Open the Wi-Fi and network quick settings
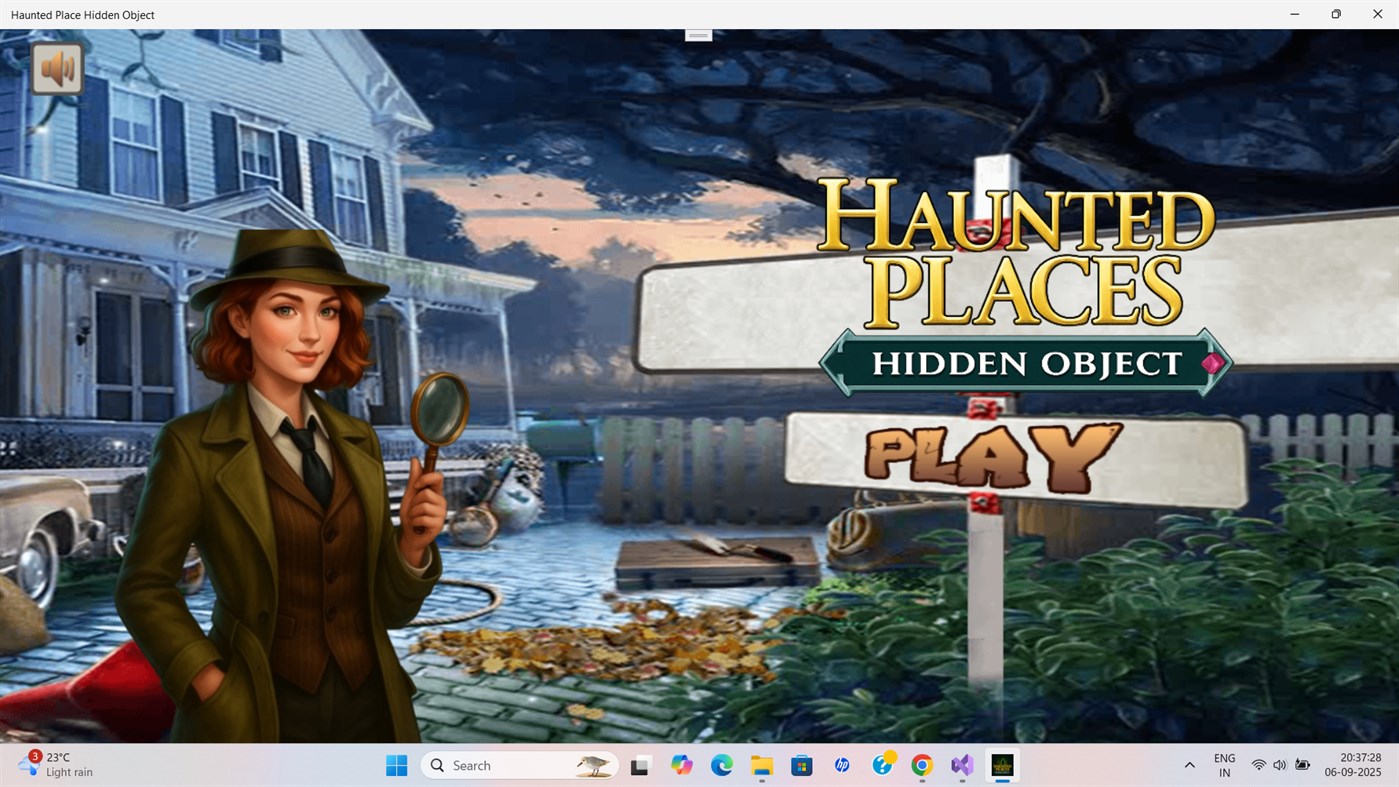 [1257, 765]
